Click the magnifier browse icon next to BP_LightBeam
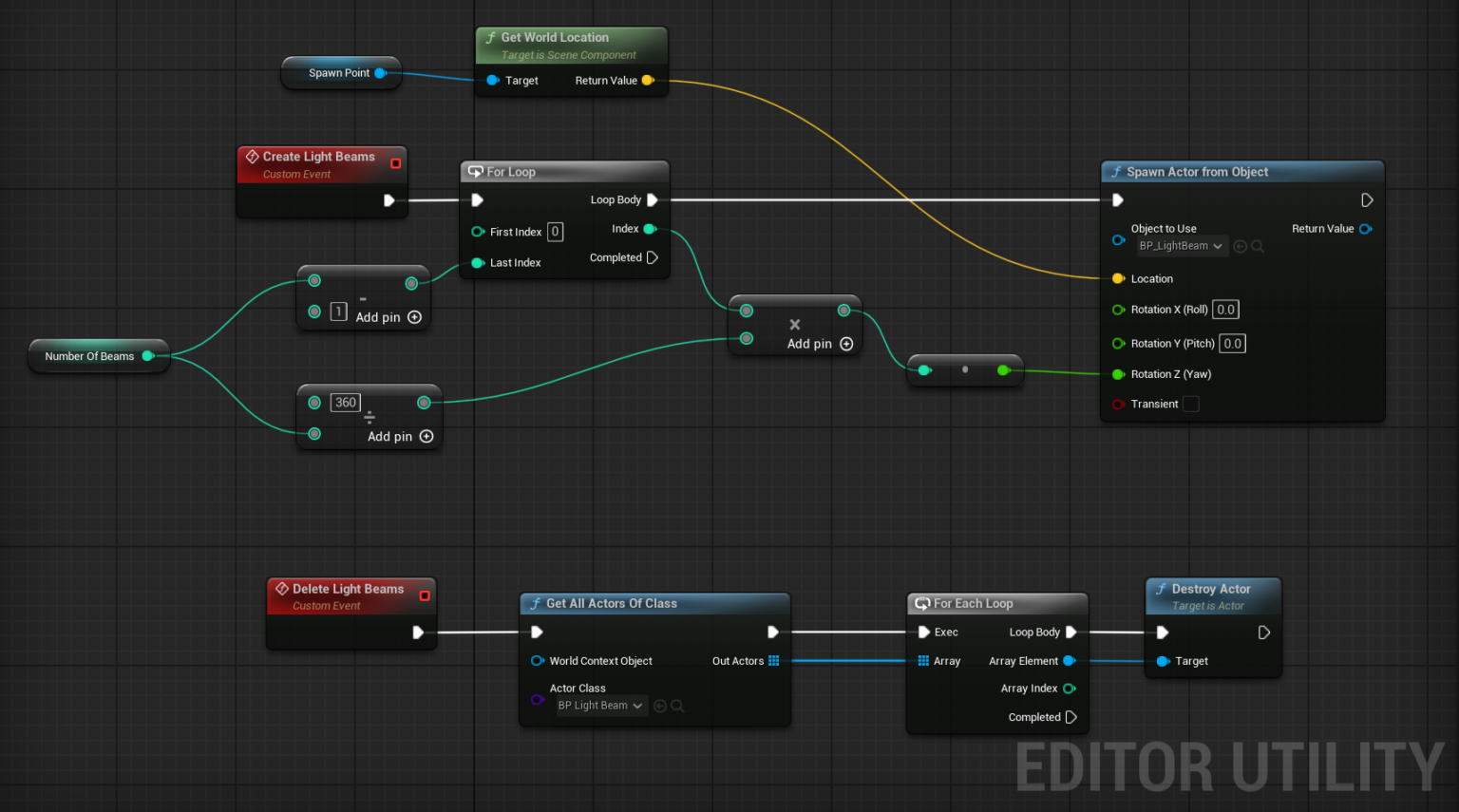The width and height of the screenshot is (1459, 812). (1258, 245)
